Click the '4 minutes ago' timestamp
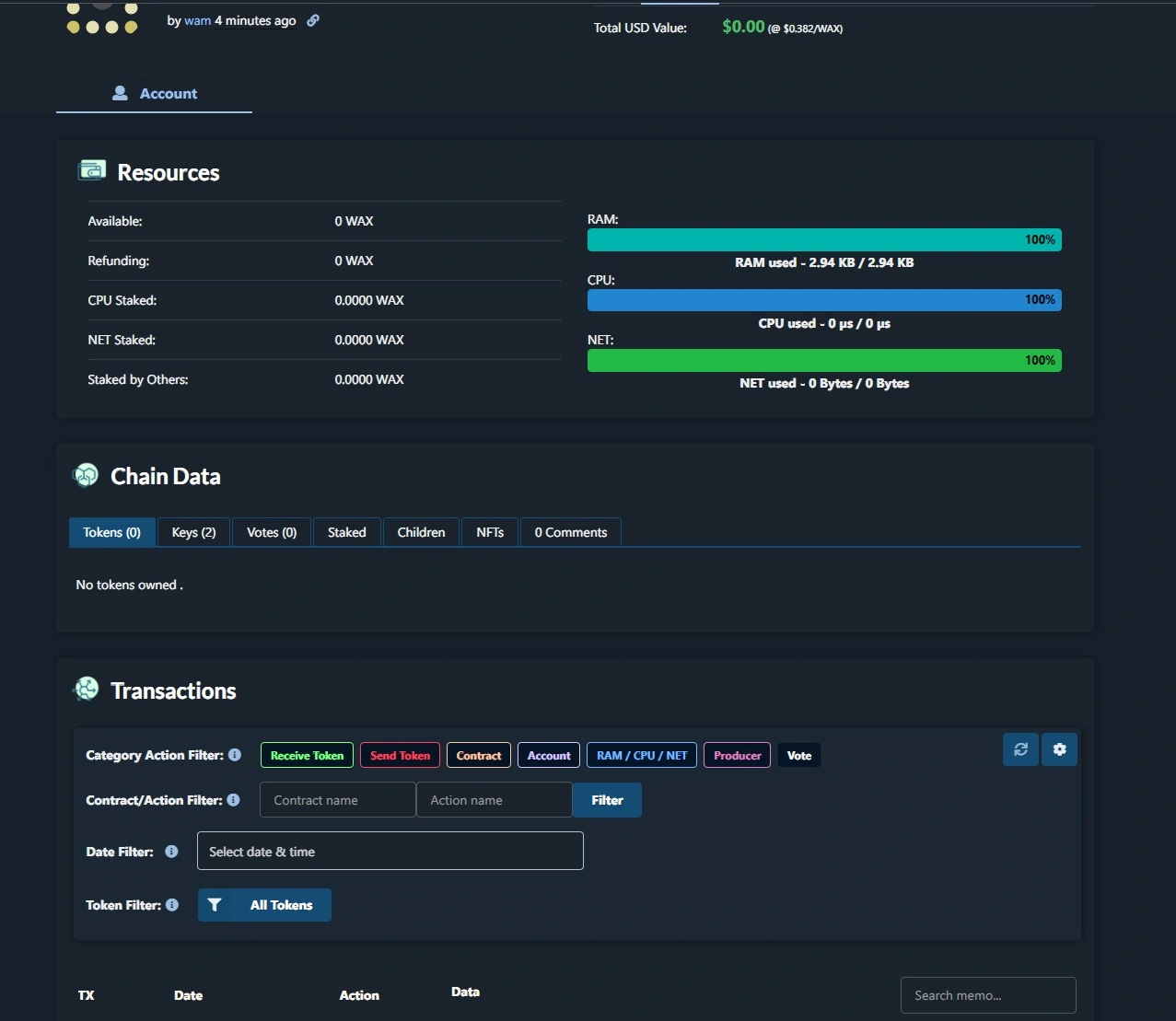The width and height of the screenshot is (1176, 1021). 255,20
